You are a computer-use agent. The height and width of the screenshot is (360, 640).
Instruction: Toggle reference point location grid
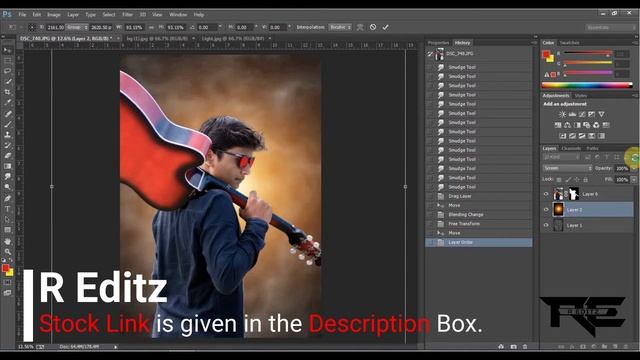(32, 27)
